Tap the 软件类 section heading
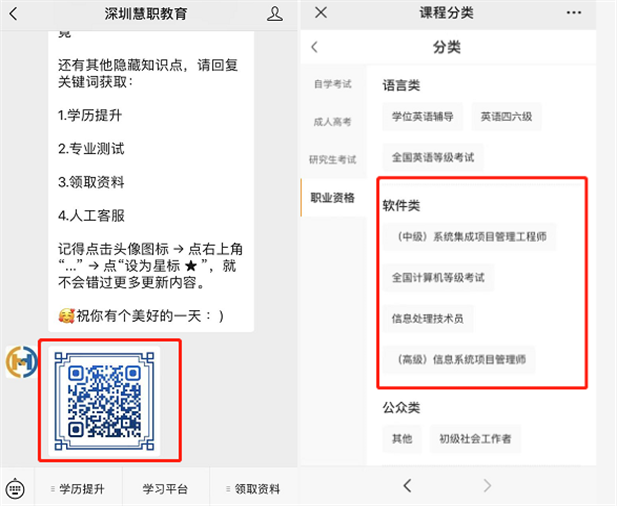Screen dimensions: 617x506 [x=401, y=205]
